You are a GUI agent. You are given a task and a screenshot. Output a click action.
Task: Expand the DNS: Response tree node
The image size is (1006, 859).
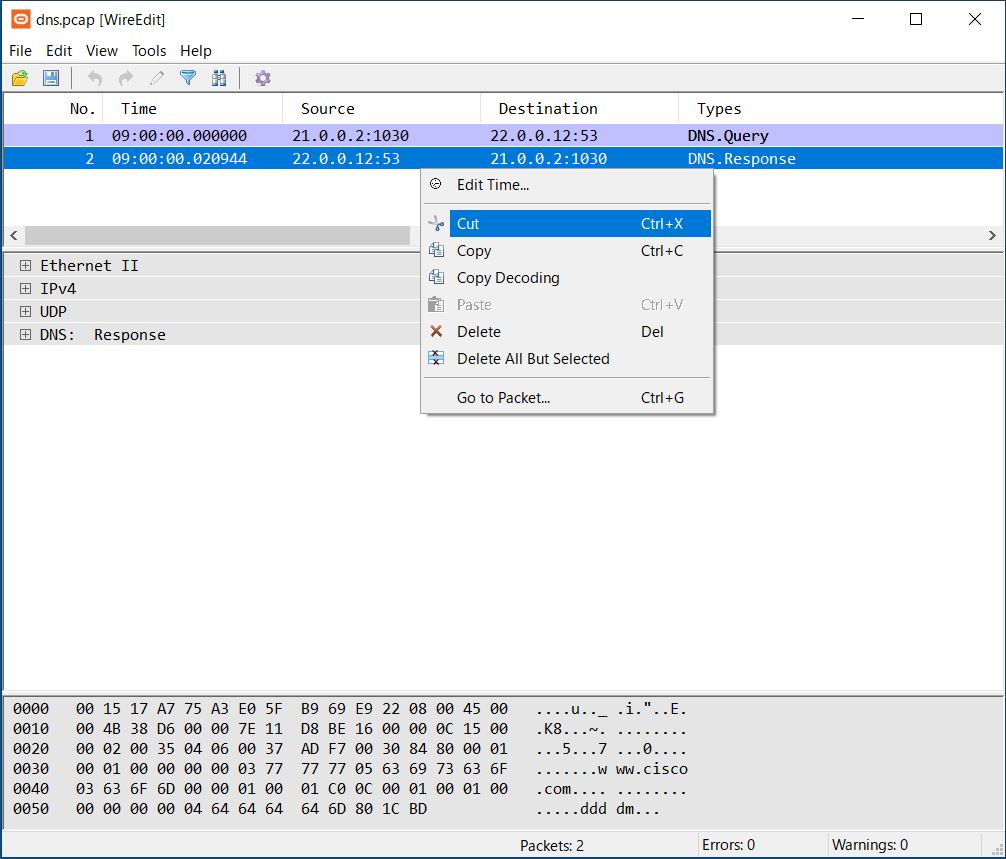tap(25, 335)
